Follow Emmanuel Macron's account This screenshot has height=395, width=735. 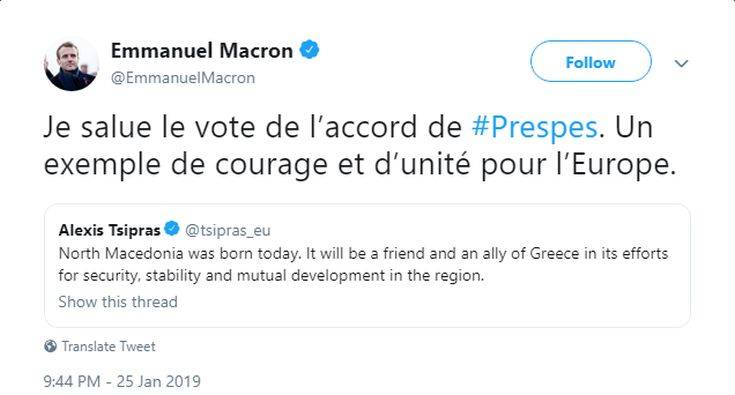[591, 61]
